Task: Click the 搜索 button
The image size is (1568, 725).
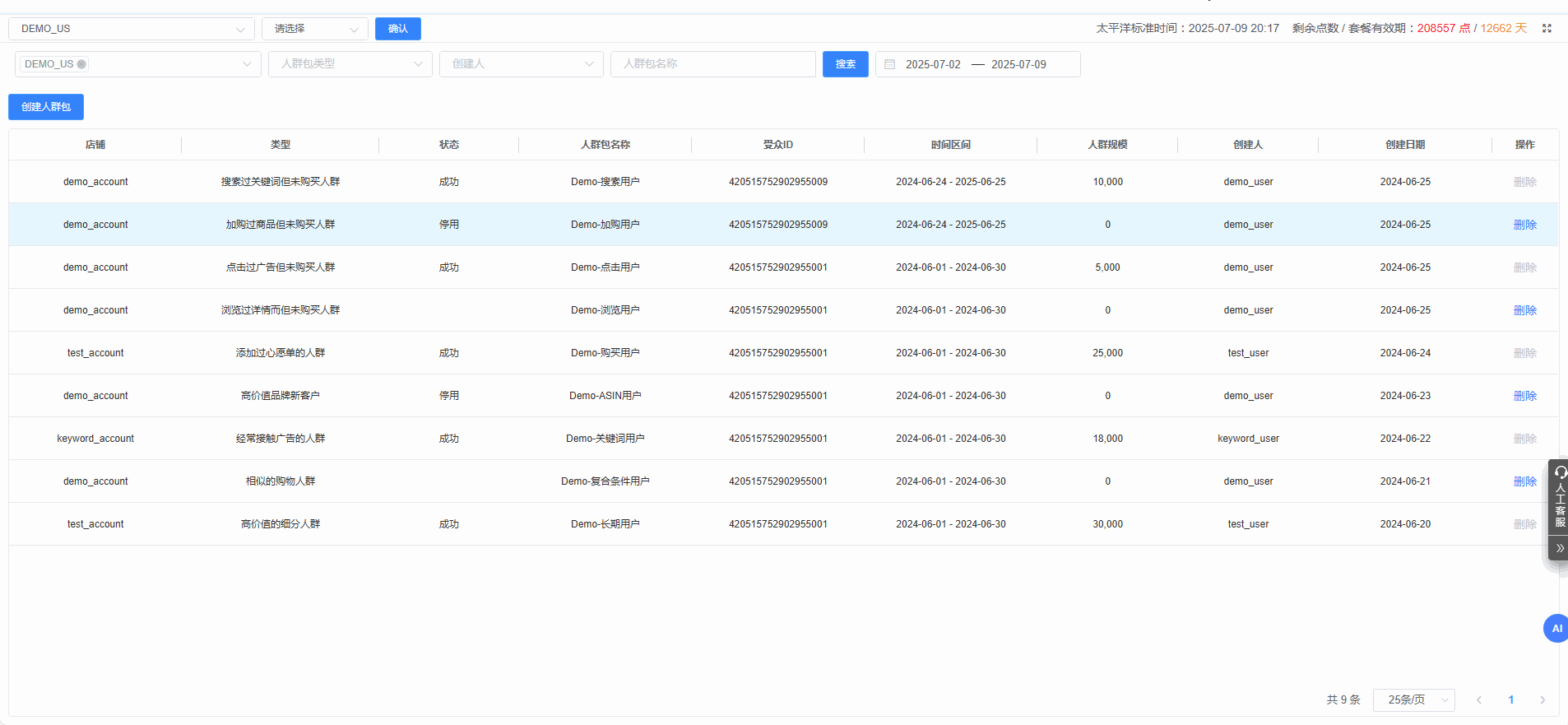Action: tap(846, 64)
